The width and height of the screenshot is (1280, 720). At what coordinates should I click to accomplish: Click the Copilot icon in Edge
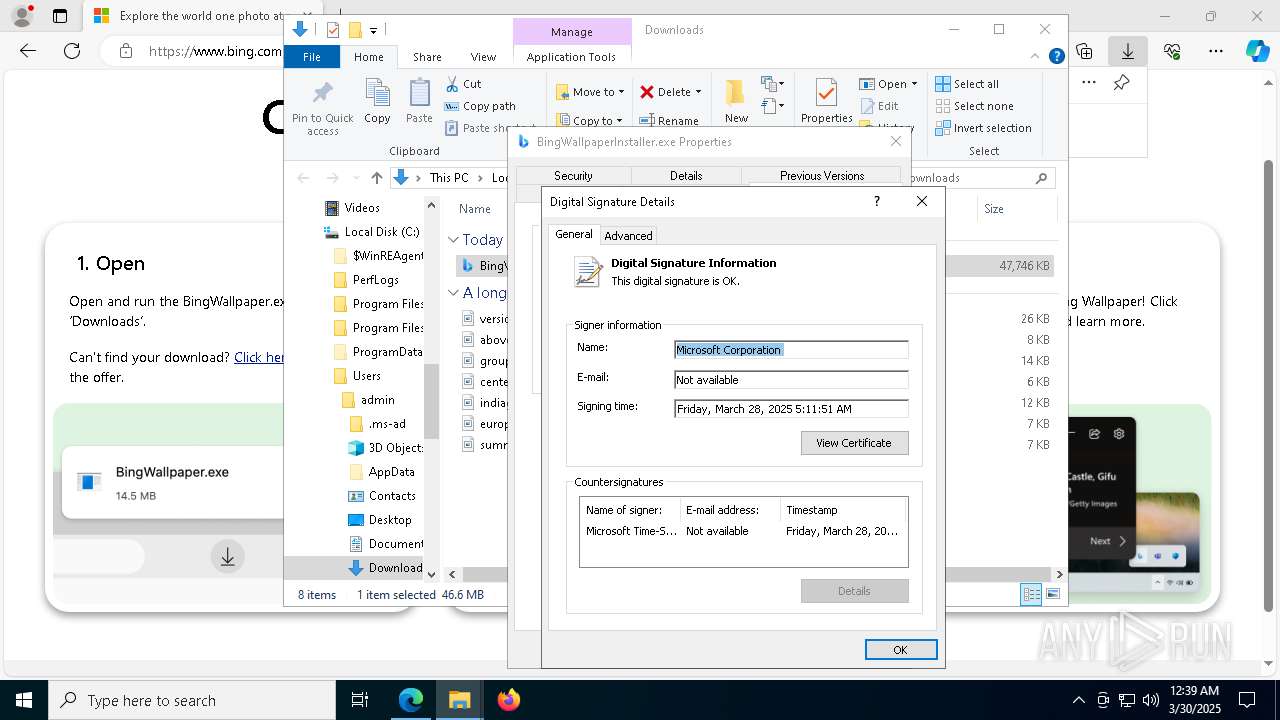click(1257, 51)
